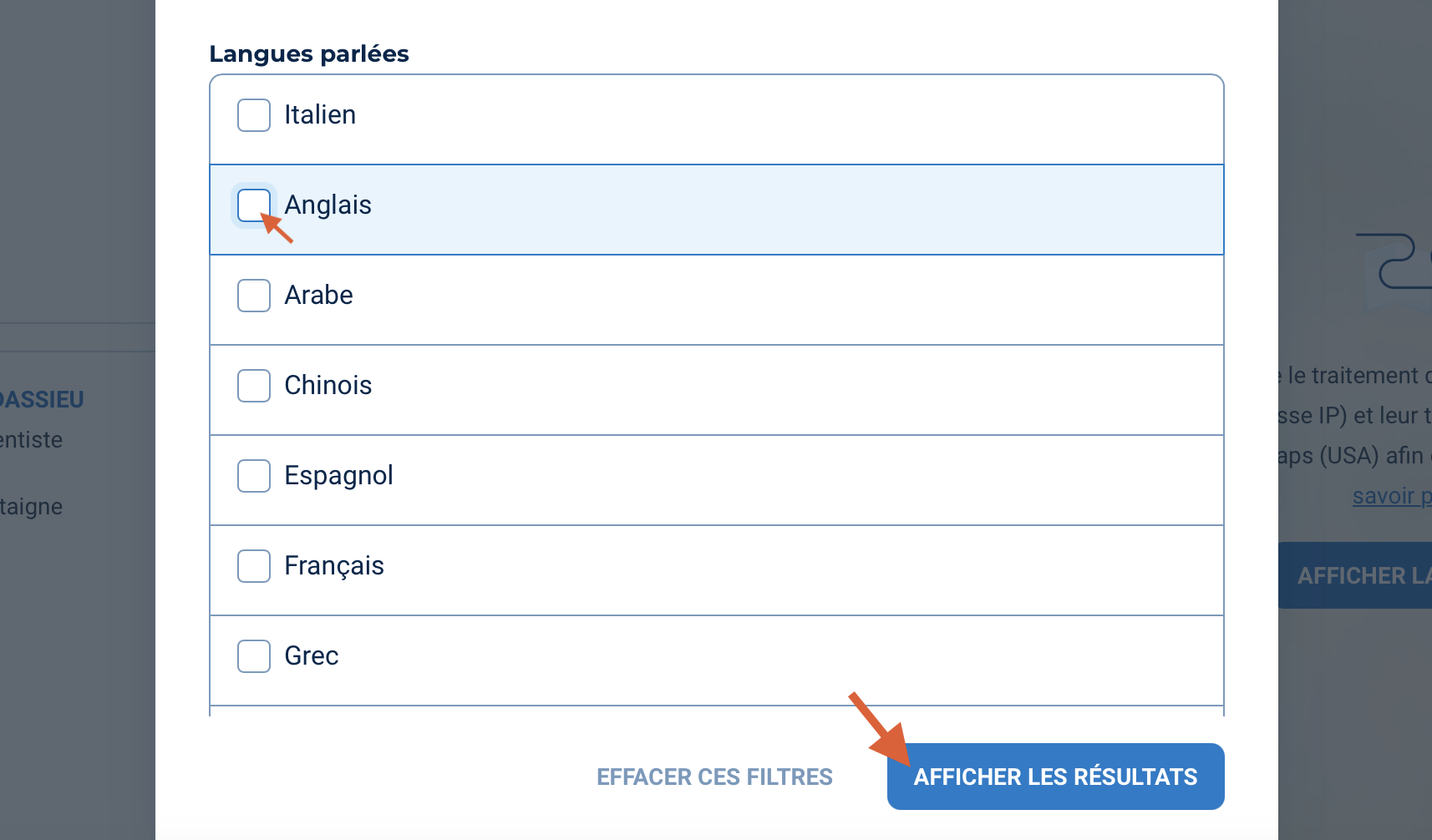Check the Français checkbox
The image size is (1432, 840).
[x=254, y=566]
